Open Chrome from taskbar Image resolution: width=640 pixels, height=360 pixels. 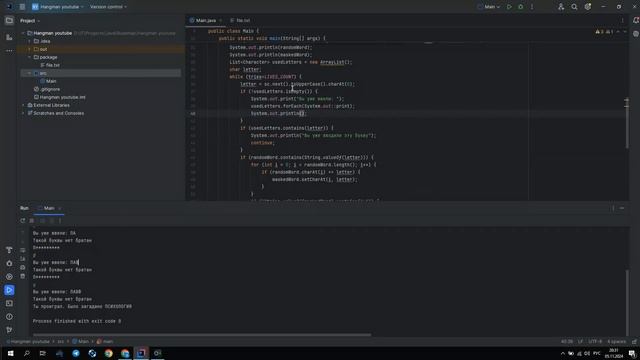tap(109, 353)
